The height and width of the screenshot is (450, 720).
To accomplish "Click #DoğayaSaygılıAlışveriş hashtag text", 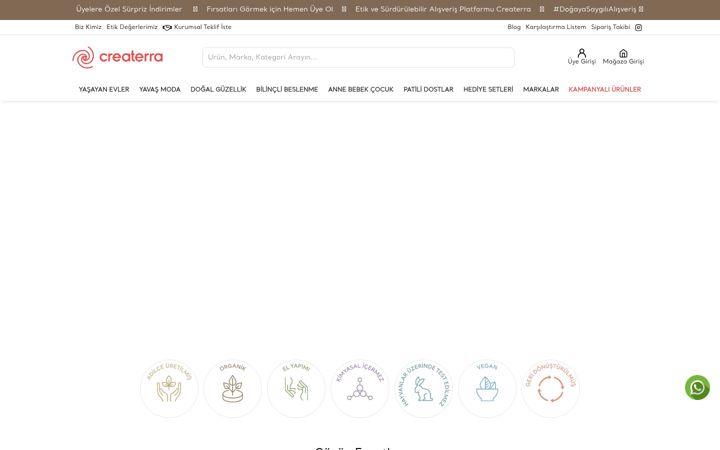I will pyautogui.click(x=595, y=9).
